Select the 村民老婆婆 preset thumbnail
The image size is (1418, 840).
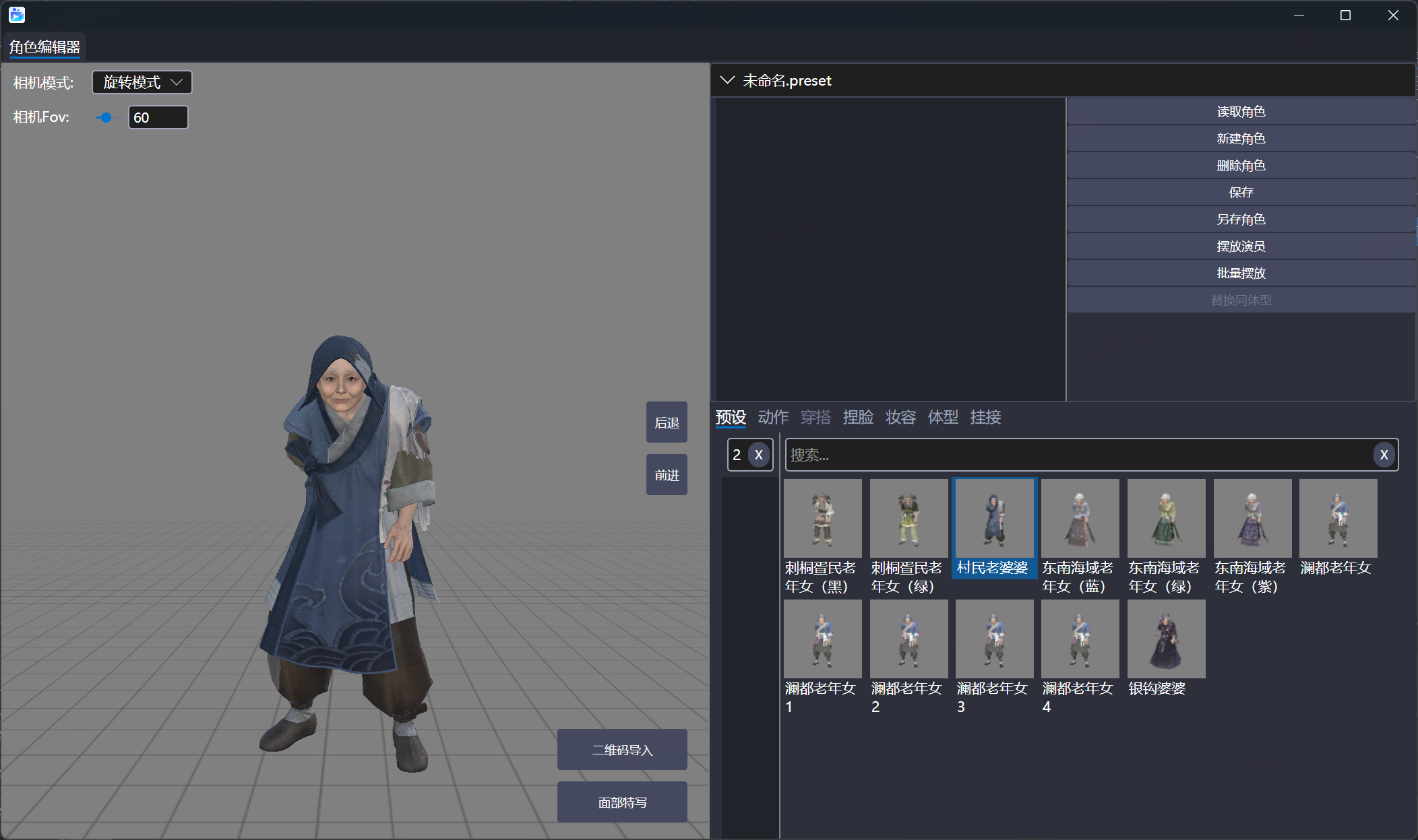pyautogui.click(x=993, y=519)
